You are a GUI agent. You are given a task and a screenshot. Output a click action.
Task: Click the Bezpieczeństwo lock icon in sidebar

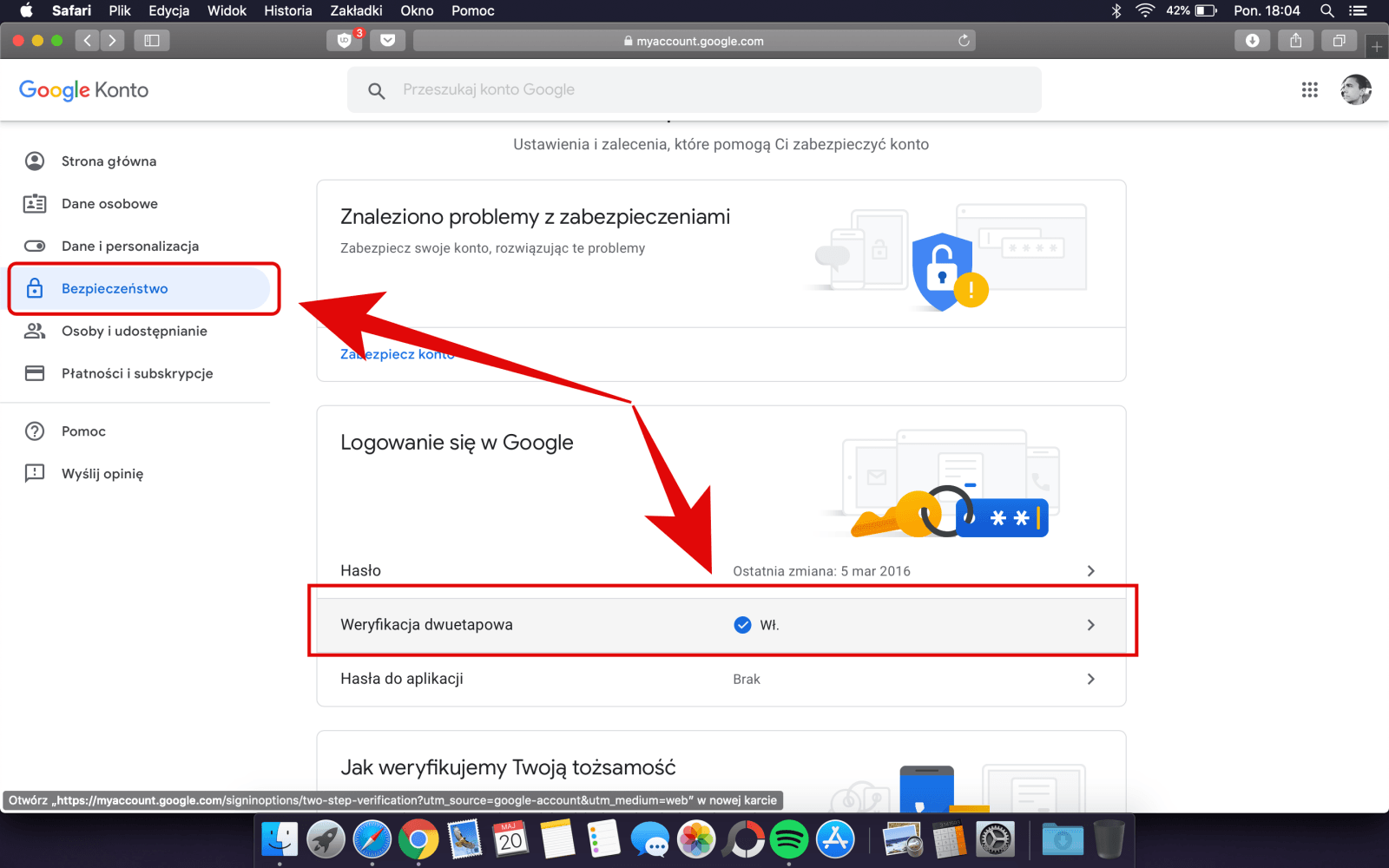pos(35,288)
